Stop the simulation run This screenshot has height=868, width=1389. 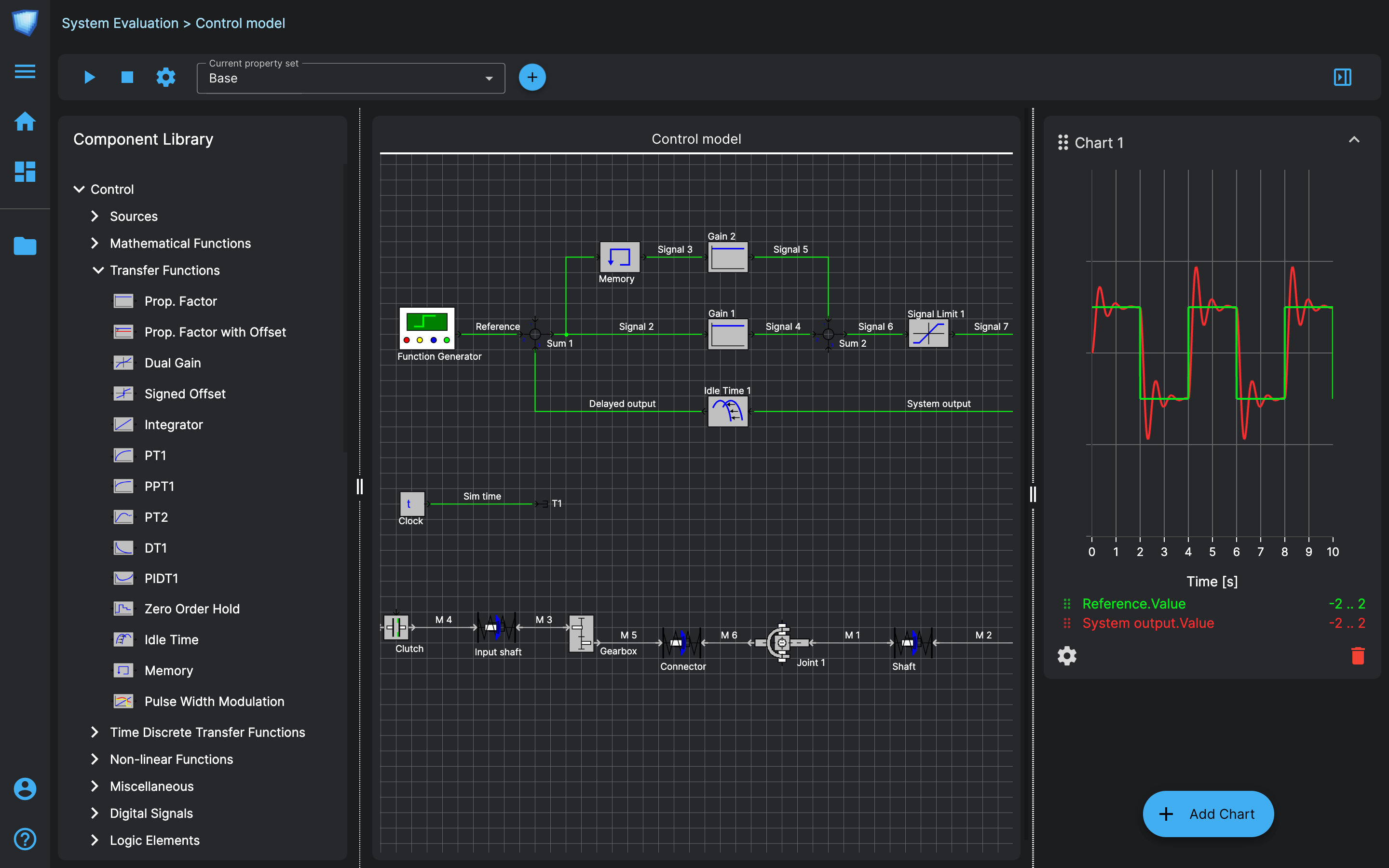pos(127,77)
